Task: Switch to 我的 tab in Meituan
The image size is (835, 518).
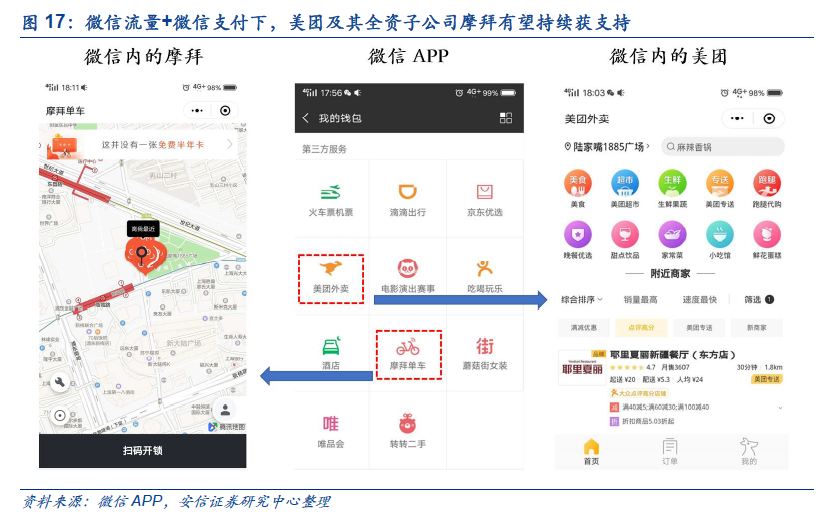Action: click(x=749, y=452)
